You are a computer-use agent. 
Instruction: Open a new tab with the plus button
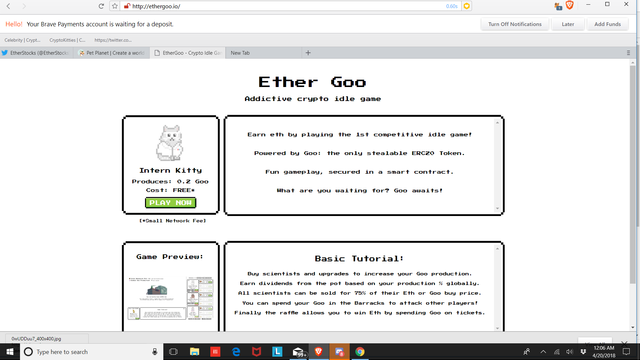click(308, 53)
